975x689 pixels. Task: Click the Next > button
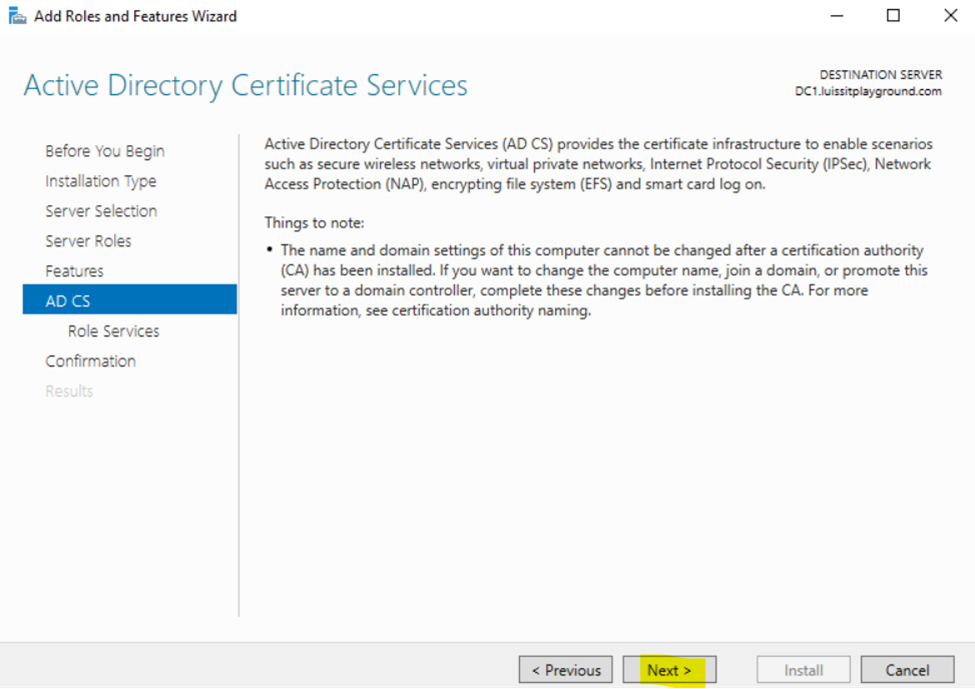pyautogui.click(x=669, y=670)
